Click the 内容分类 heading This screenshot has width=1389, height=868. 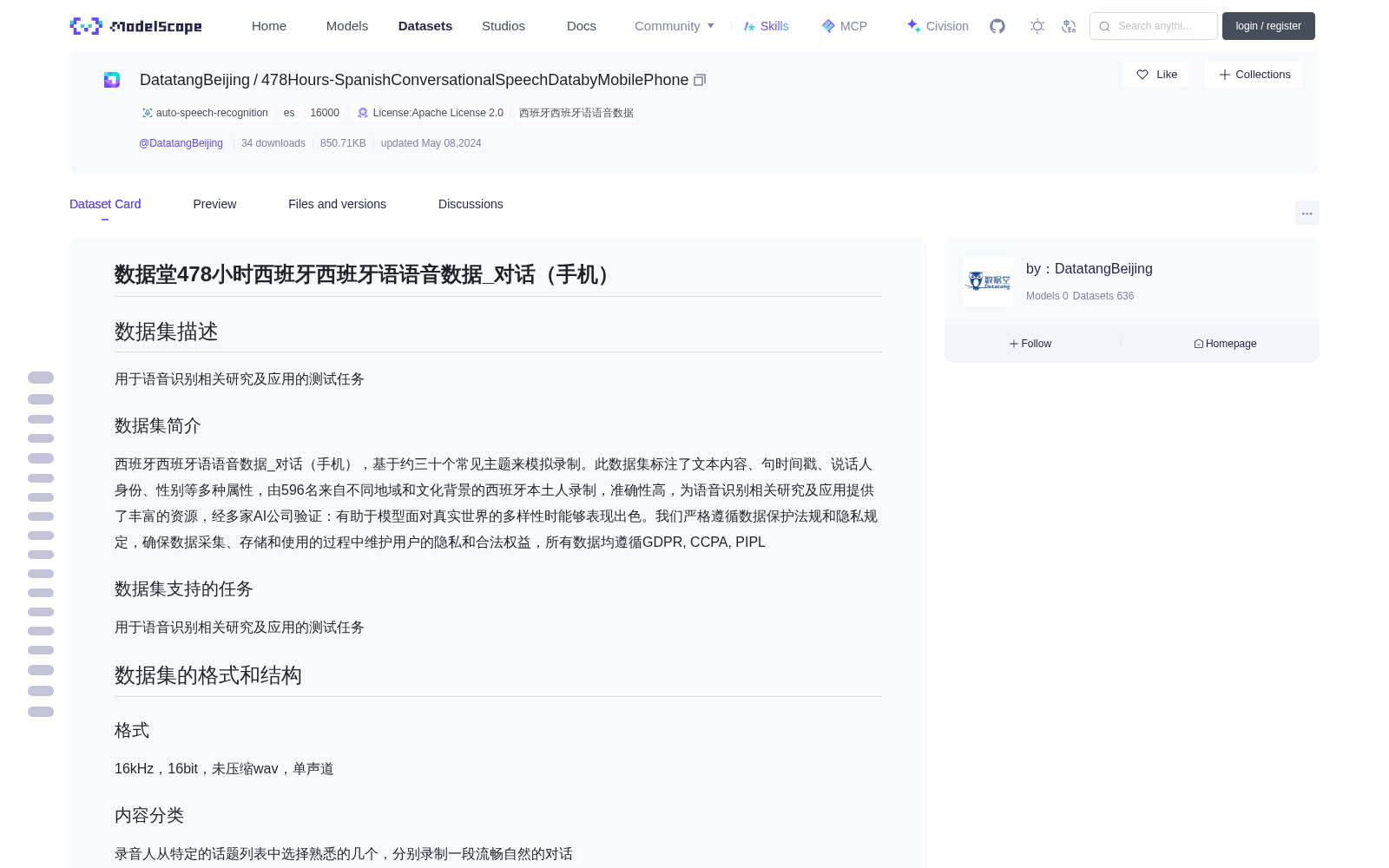click(149, 815)
